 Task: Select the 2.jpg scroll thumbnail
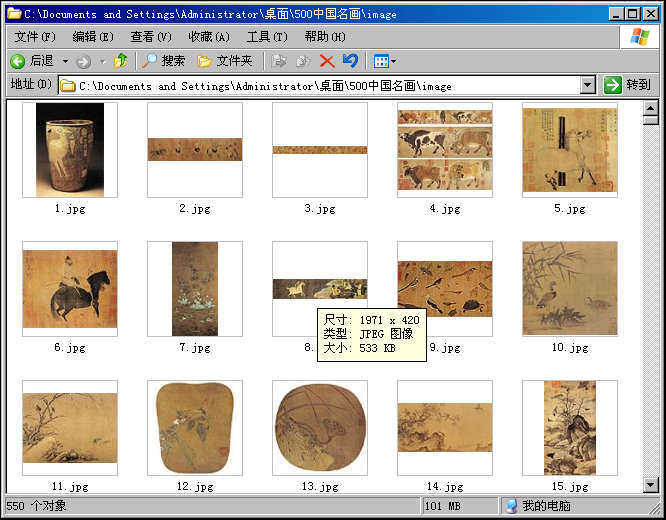click(x=195, y=150)
